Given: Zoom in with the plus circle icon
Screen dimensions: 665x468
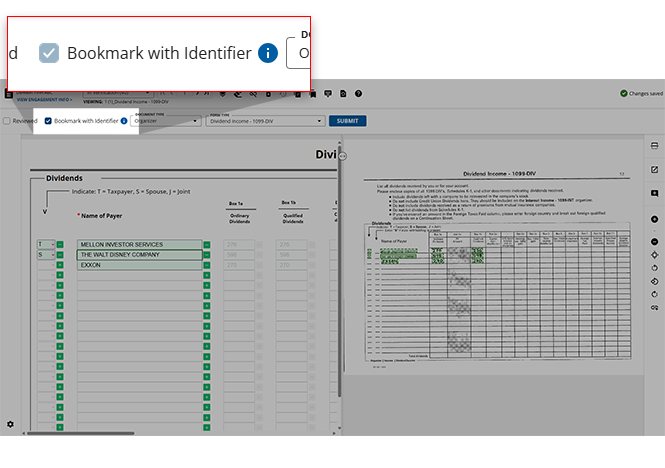Looking at the screenshot, I should pyautogui.click(x=654, y=219).
